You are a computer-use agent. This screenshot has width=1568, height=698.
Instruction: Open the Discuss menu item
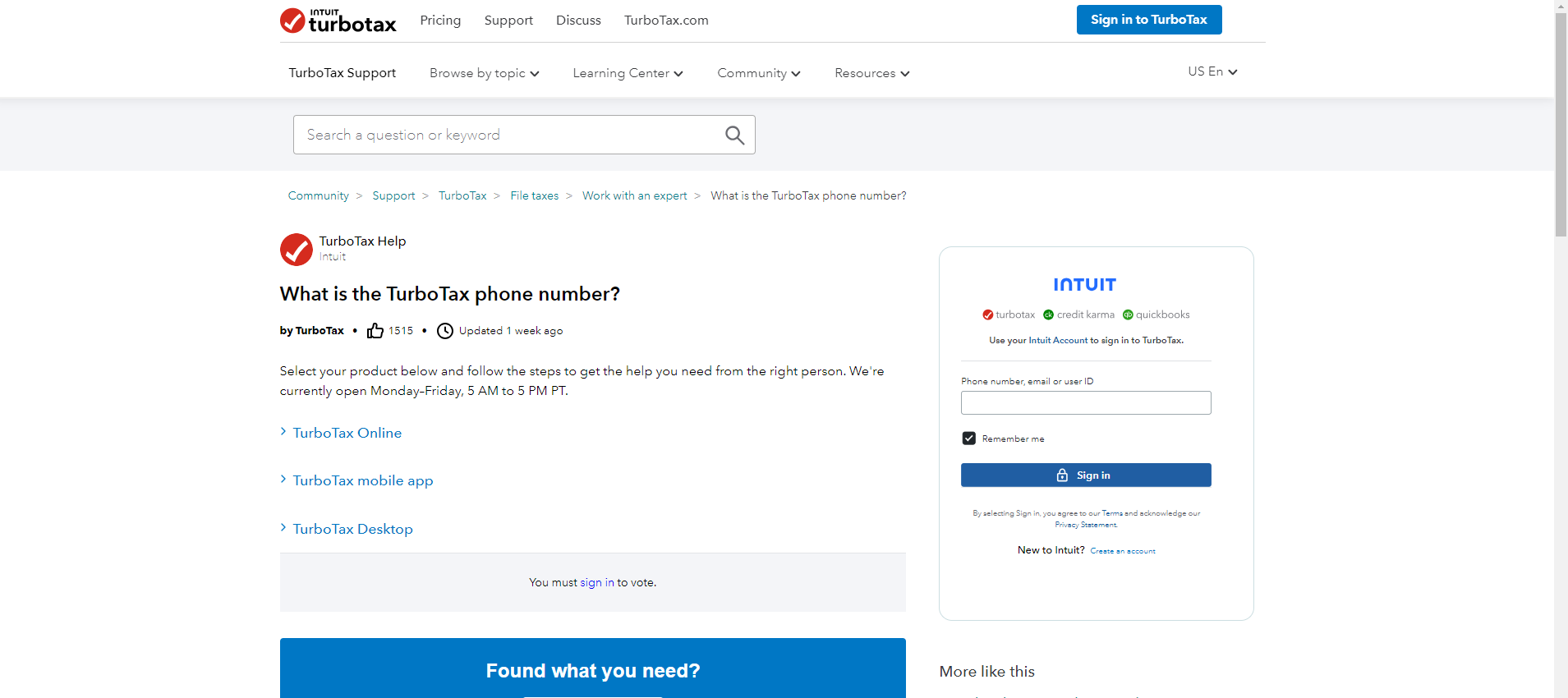(578, 20)
